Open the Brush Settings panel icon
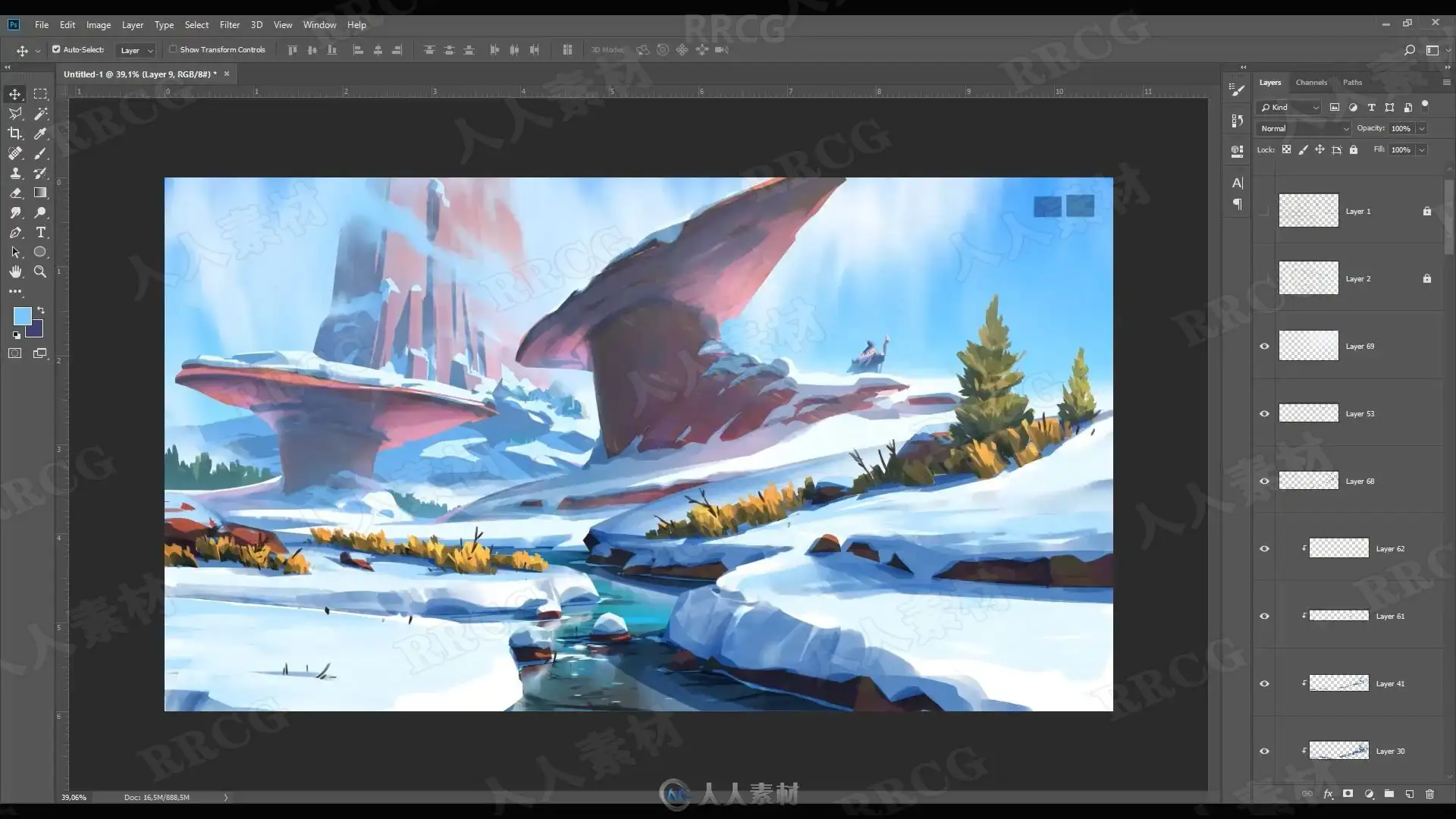 [x=1238, y=90]
